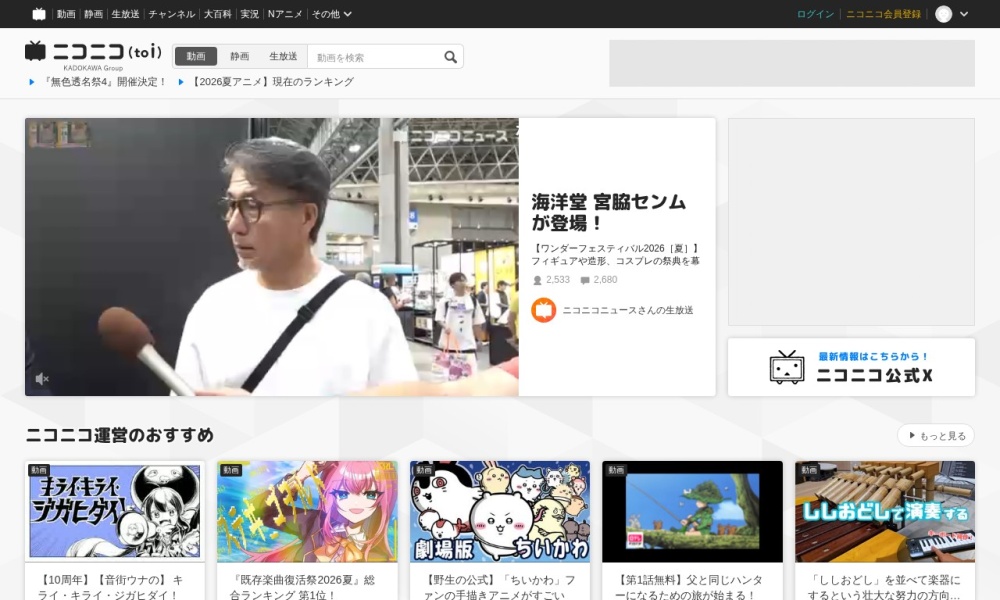Screen dimensions: 1000x600
Task: Click the small TV icon in top bar
Action: point(39,14)
